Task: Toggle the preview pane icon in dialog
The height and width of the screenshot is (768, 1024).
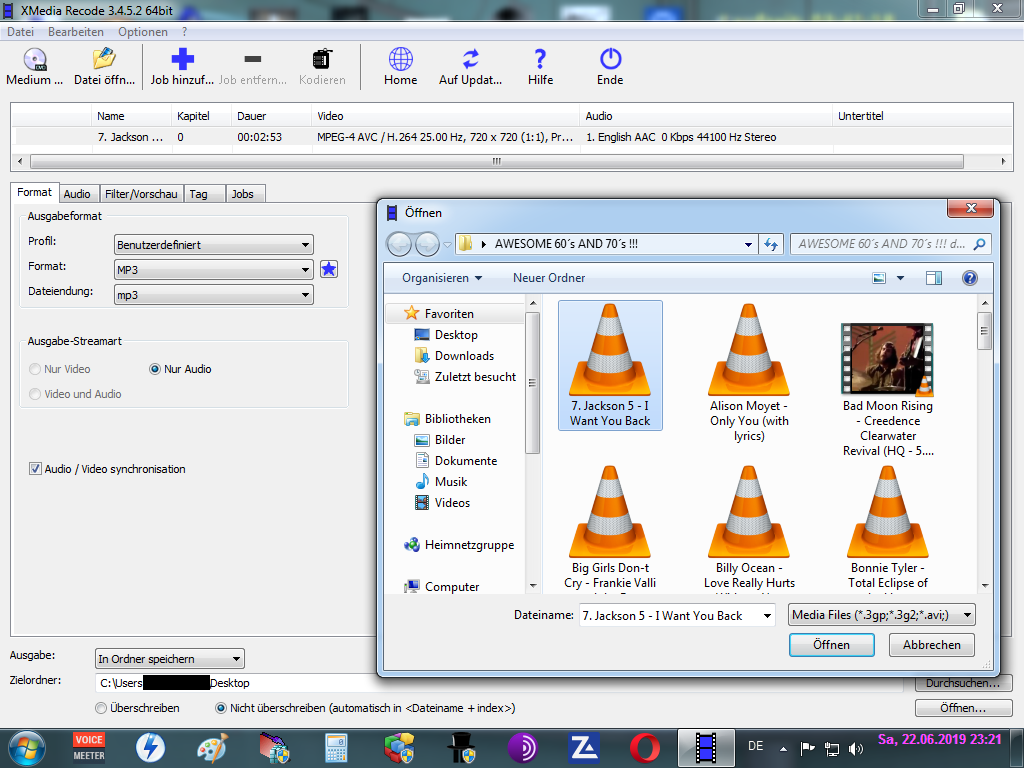Action: 934,278
